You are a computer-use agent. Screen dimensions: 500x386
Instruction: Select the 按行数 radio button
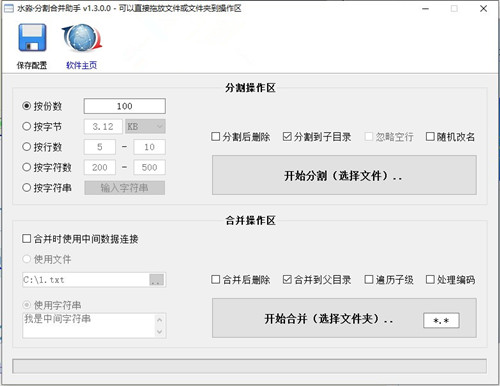pyautogui.click(x=26, y=147)
